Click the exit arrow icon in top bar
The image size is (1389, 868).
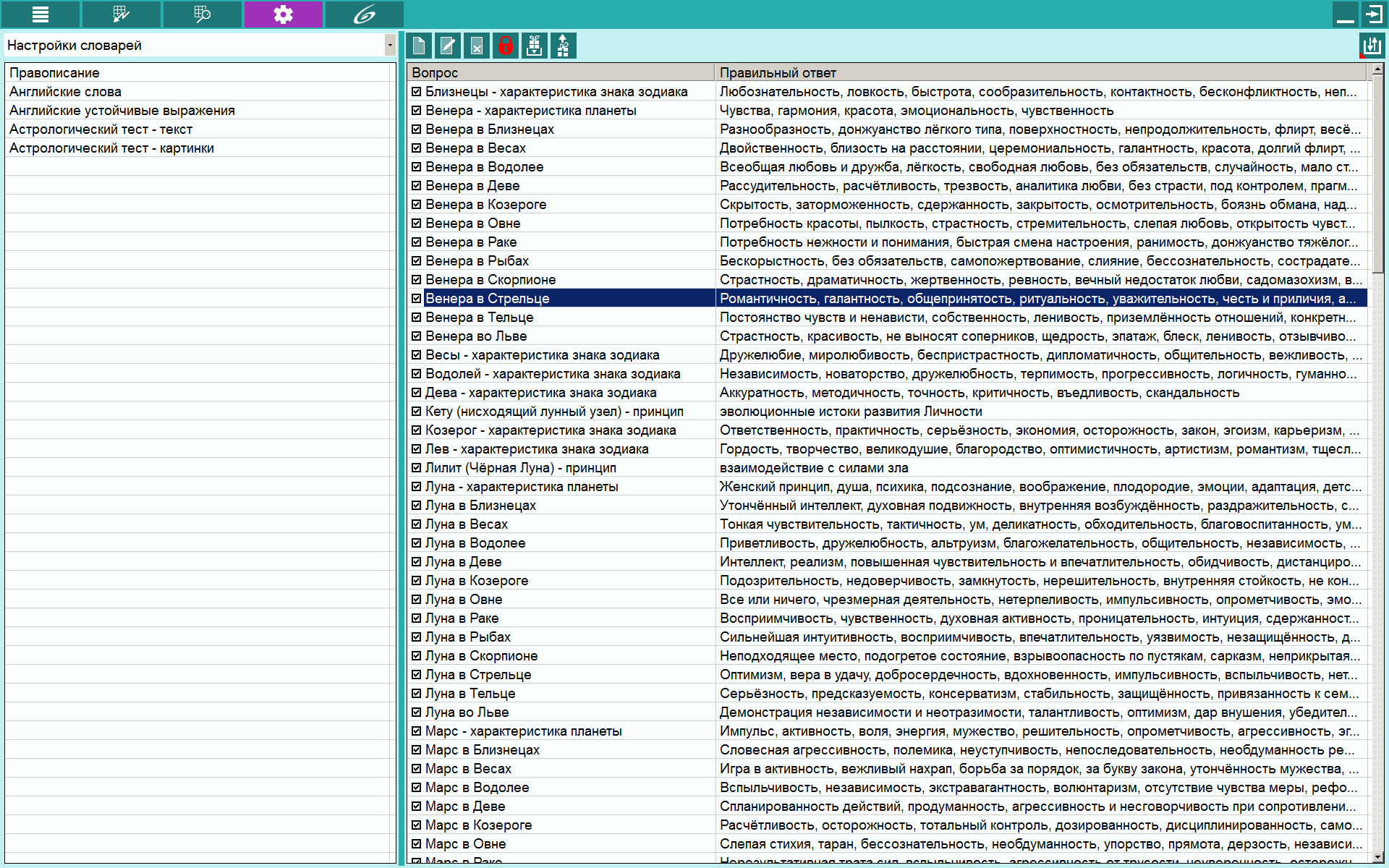(x=1373, y=14)
